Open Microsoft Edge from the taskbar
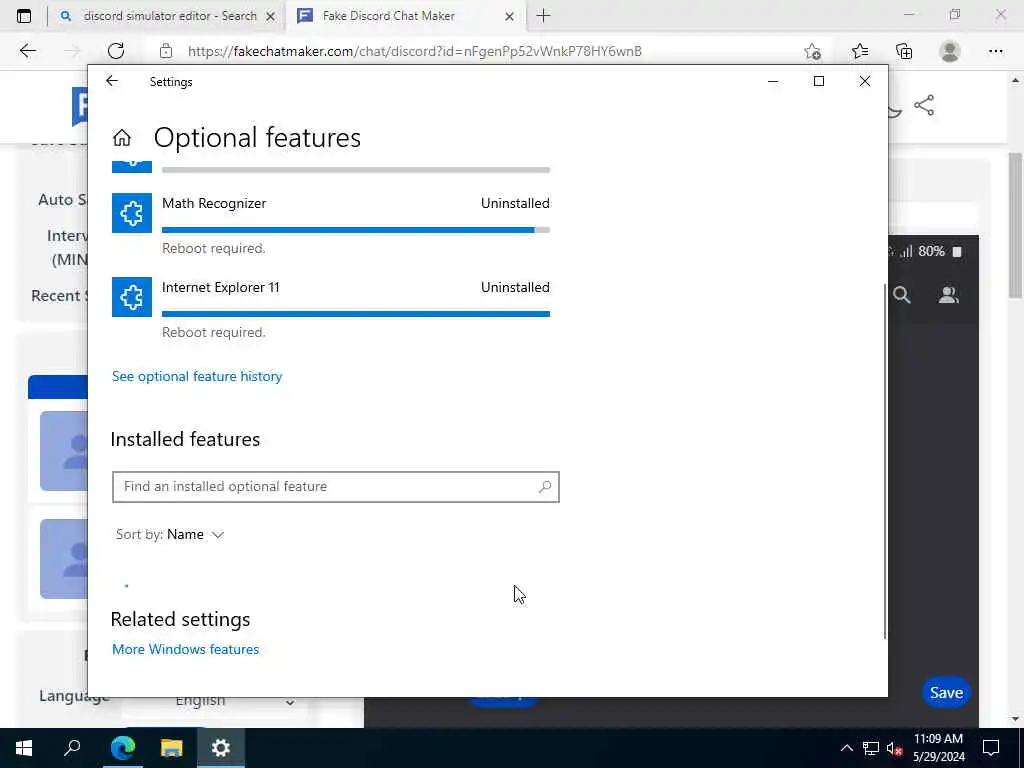The height and width of the screenshot is (768, 1024). [122, 748]
